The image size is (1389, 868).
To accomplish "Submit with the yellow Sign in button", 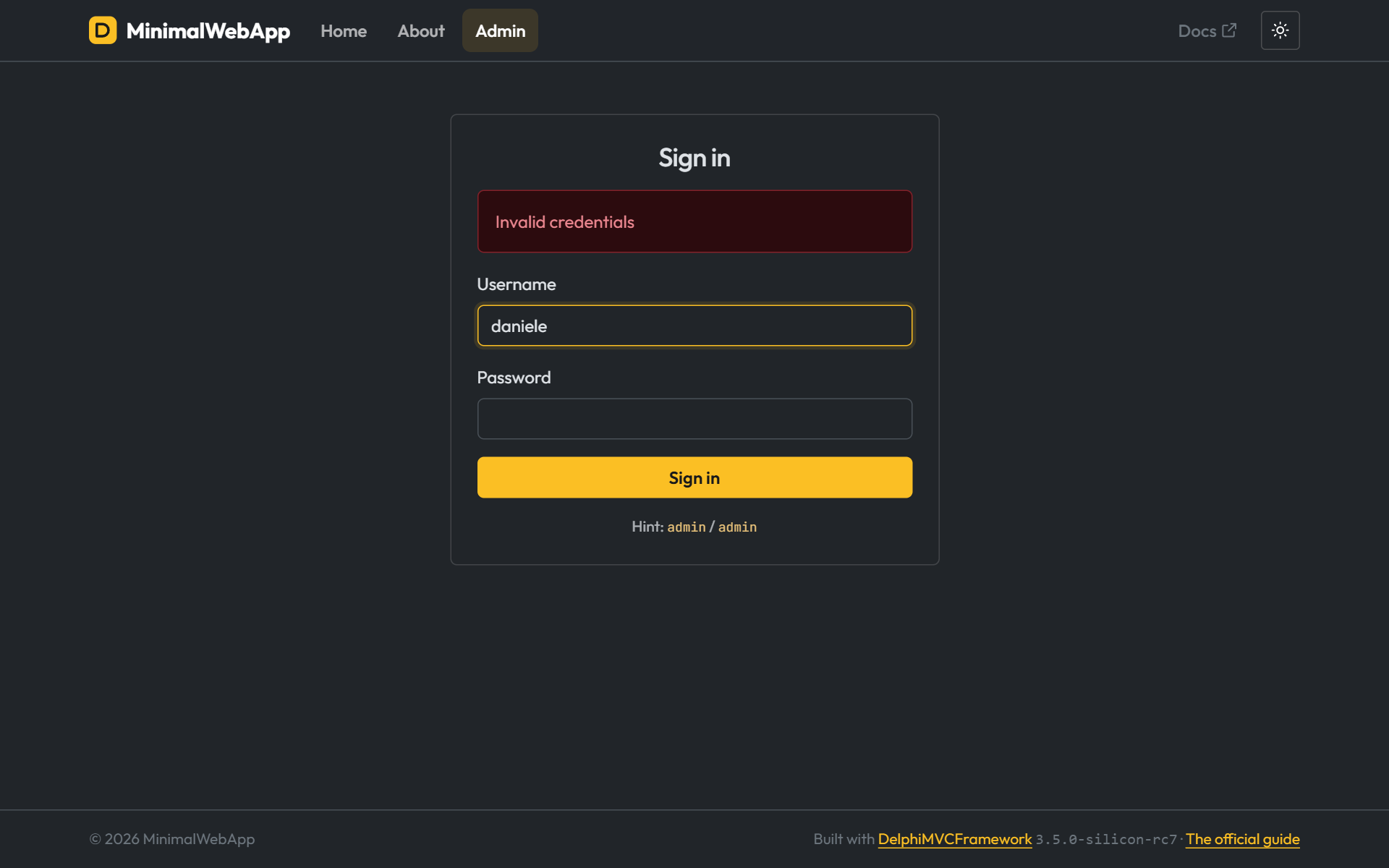I will pyautogui.click(x=694, y=477).
